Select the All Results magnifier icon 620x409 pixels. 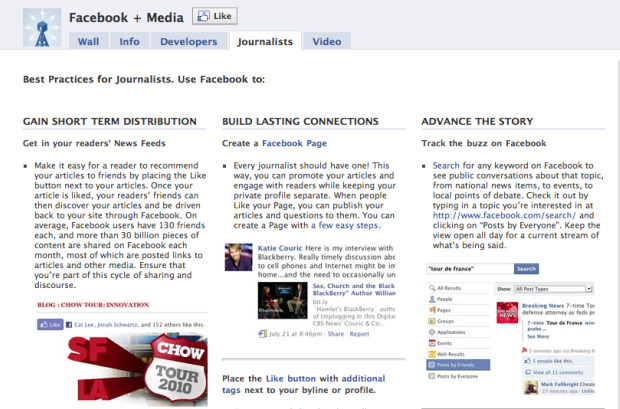430,288
